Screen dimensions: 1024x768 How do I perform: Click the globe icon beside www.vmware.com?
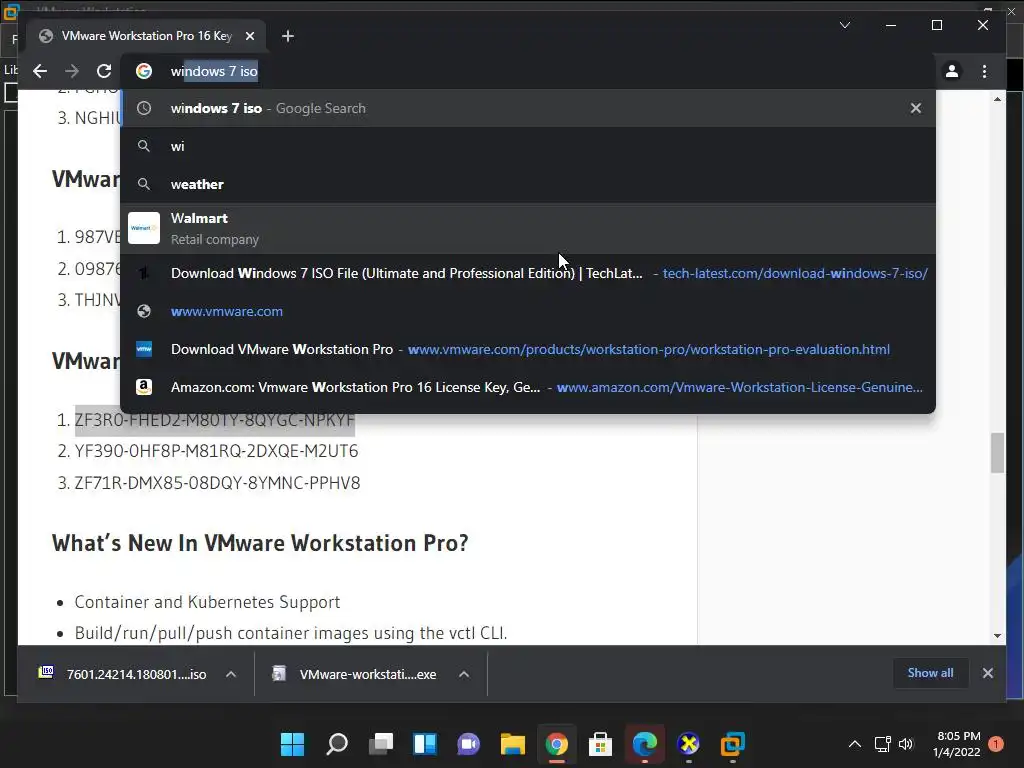(144, 312)
